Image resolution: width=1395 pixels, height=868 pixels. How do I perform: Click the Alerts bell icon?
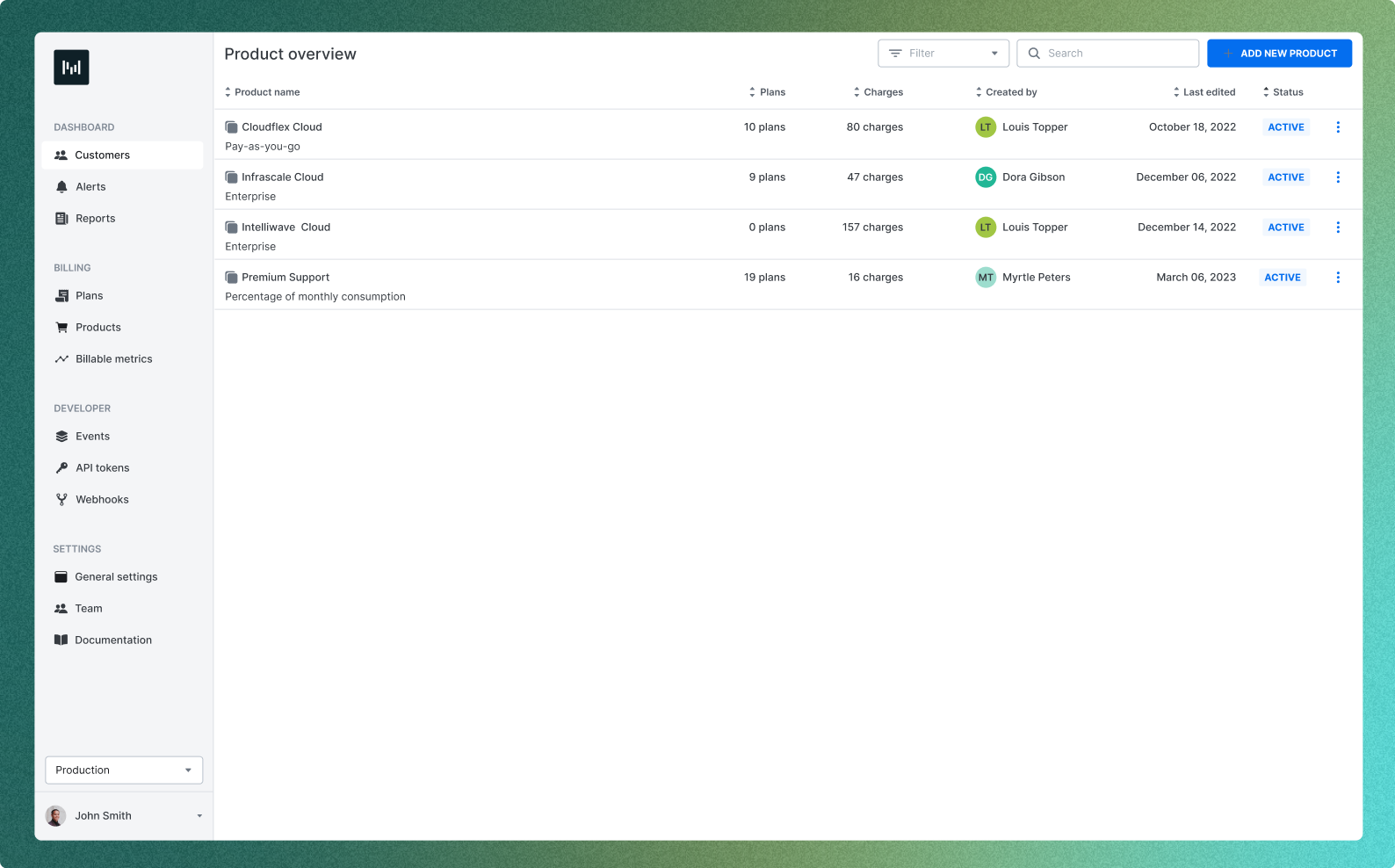point(61,187)
